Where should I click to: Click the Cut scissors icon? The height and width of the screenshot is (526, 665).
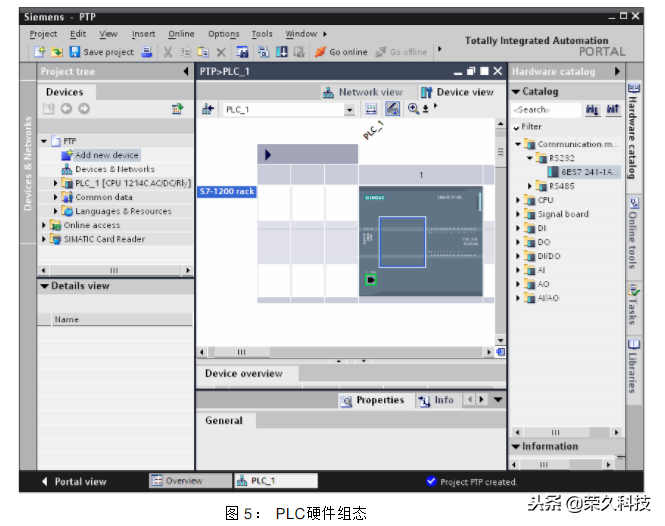168,52
